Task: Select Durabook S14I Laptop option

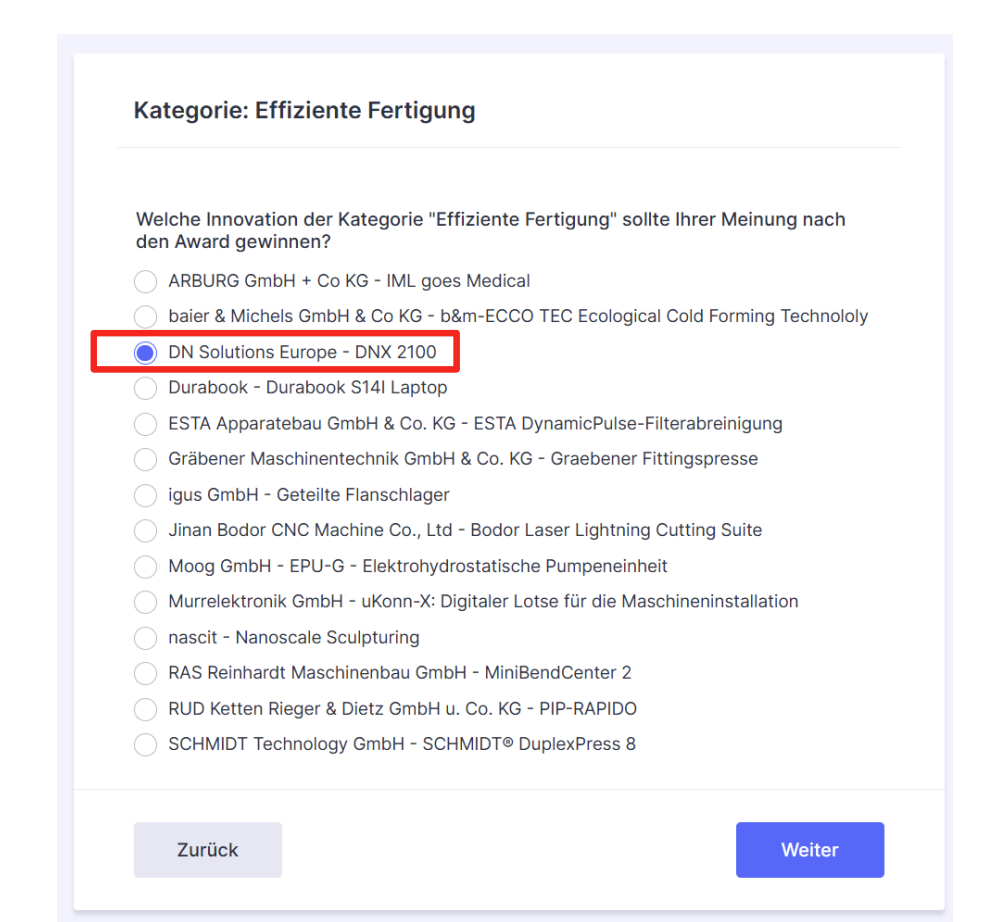Action: click(x=145, y=388)
